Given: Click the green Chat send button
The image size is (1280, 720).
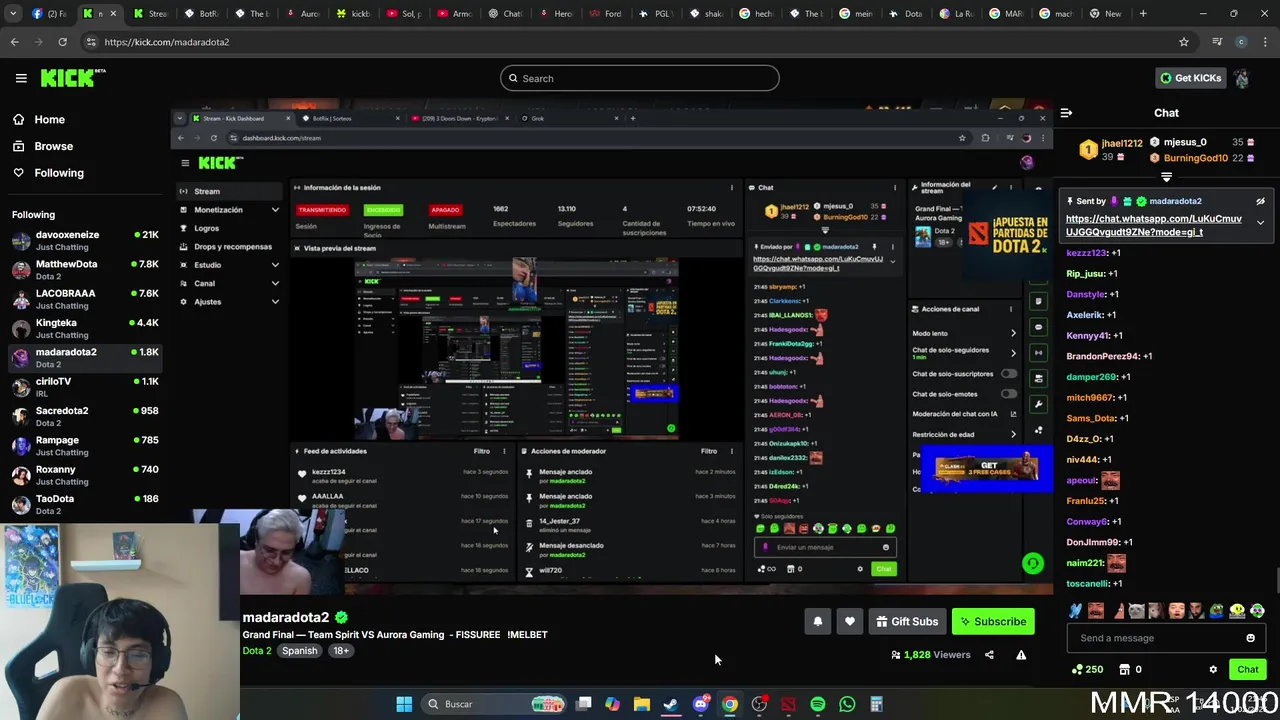Looking at the screenshot, I should point(1248,670).
